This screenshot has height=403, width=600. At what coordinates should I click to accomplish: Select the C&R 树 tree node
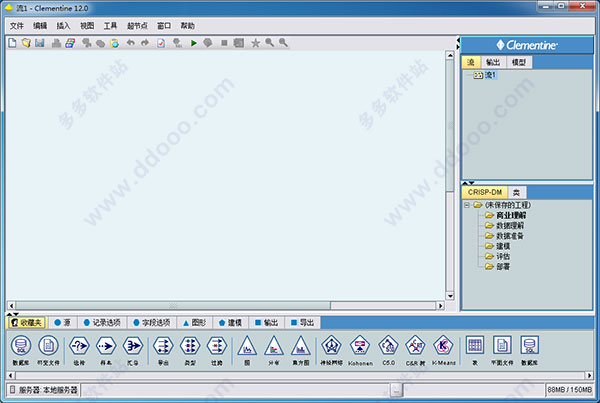tap(415, 350)
